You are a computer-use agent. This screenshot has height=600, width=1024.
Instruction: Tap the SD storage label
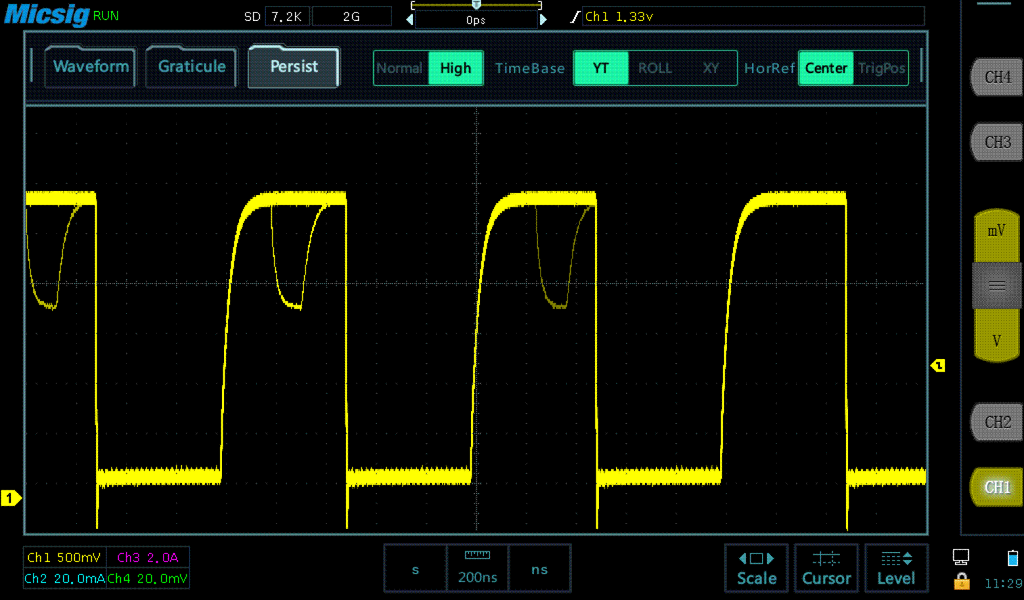point(252,17)
